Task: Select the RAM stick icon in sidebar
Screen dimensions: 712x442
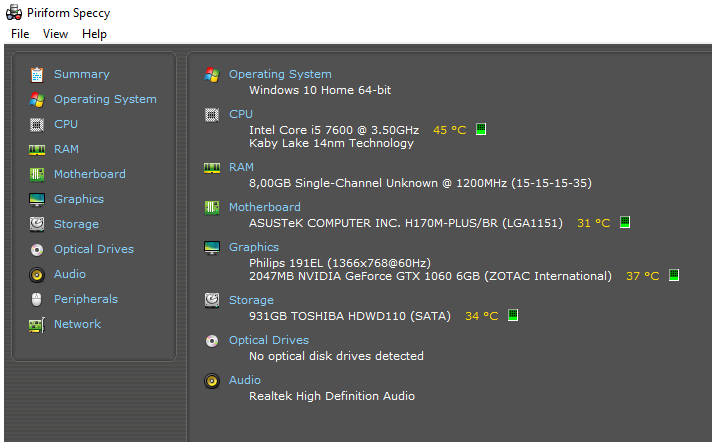Action: tap(37, 149)
